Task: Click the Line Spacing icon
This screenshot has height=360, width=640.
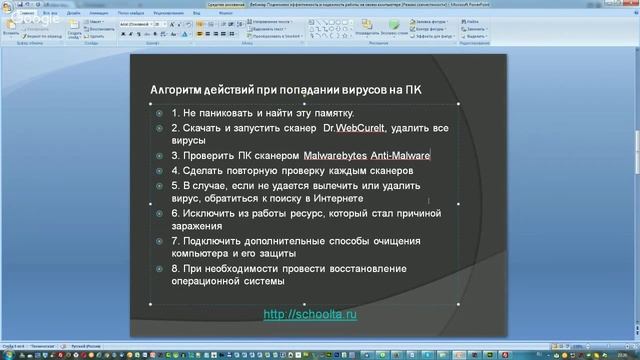Action: (x=240, y=24)
